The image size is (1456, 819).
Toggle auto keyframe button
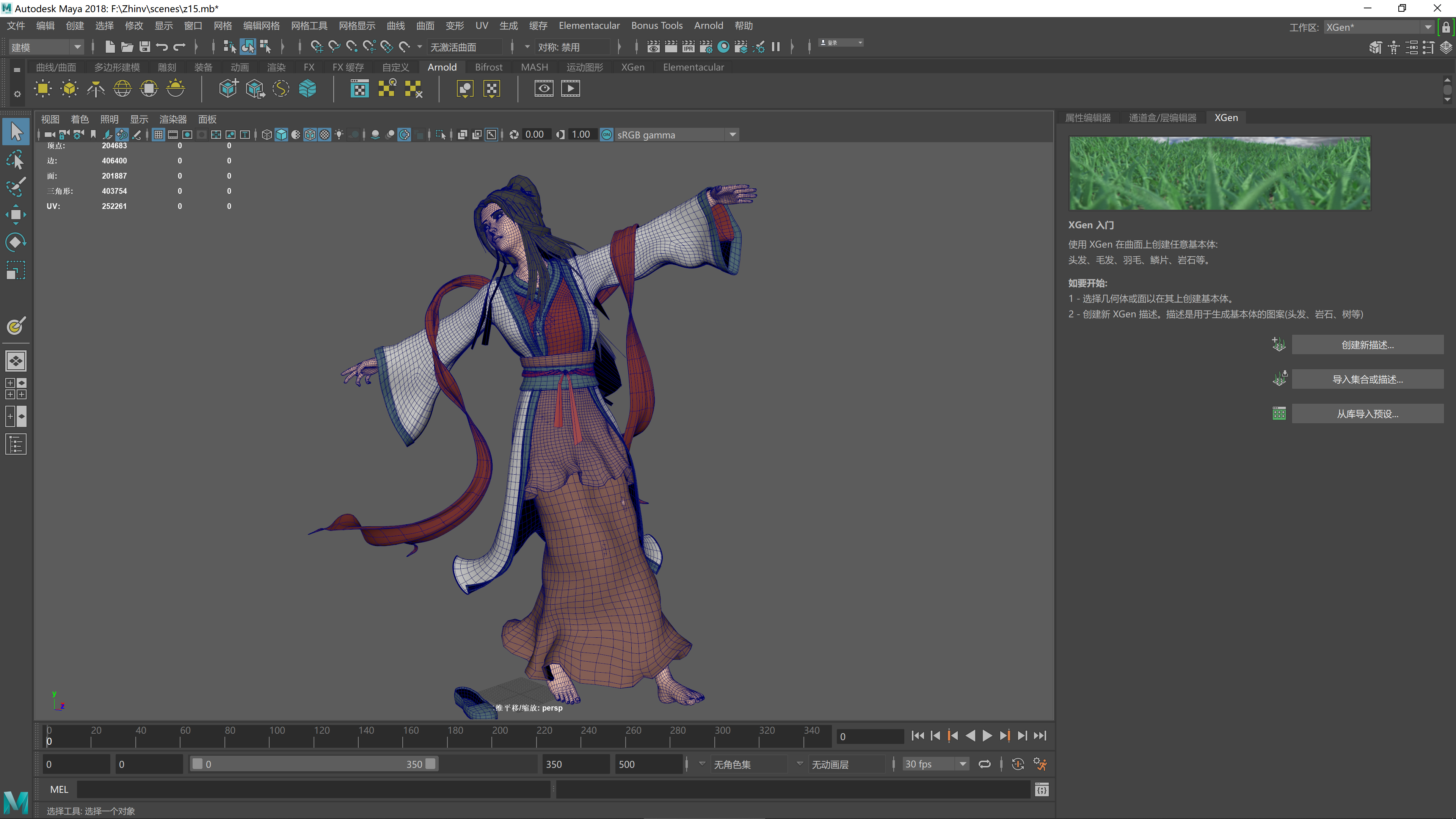[x=1017, y=764]
